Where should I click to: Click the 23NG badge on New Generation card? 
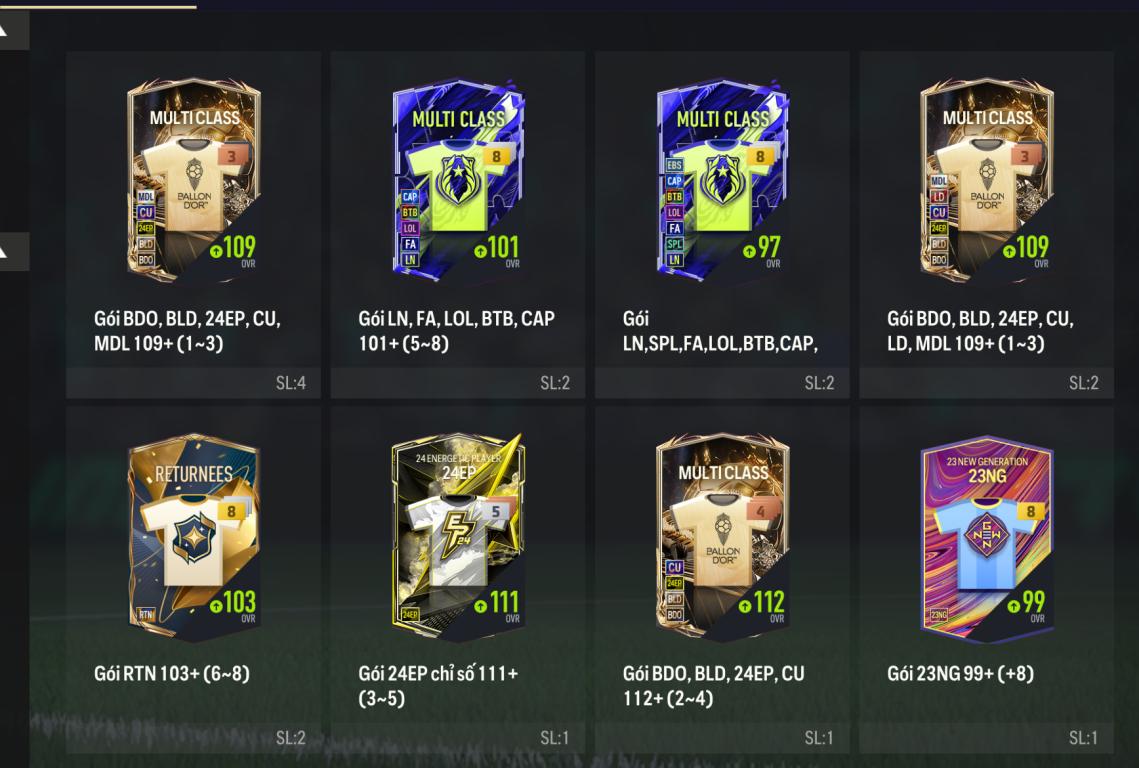939,615
